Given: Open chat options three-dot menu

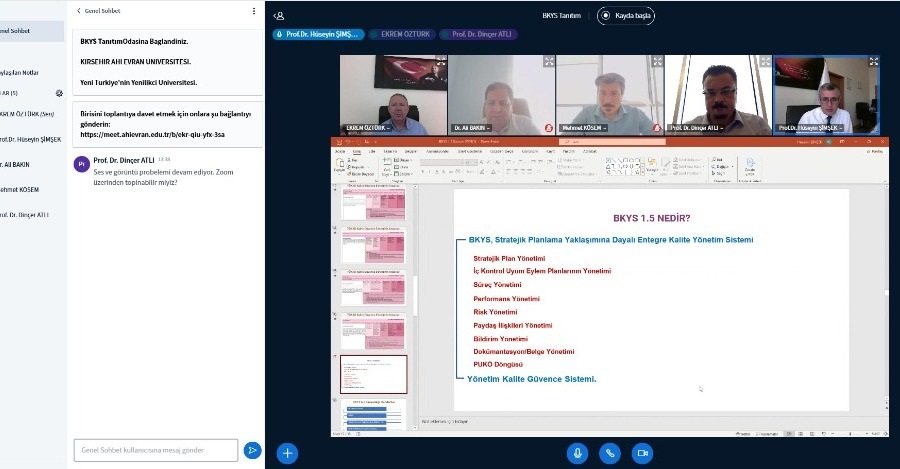Looking at the screenshot, I should pos(253,11).
